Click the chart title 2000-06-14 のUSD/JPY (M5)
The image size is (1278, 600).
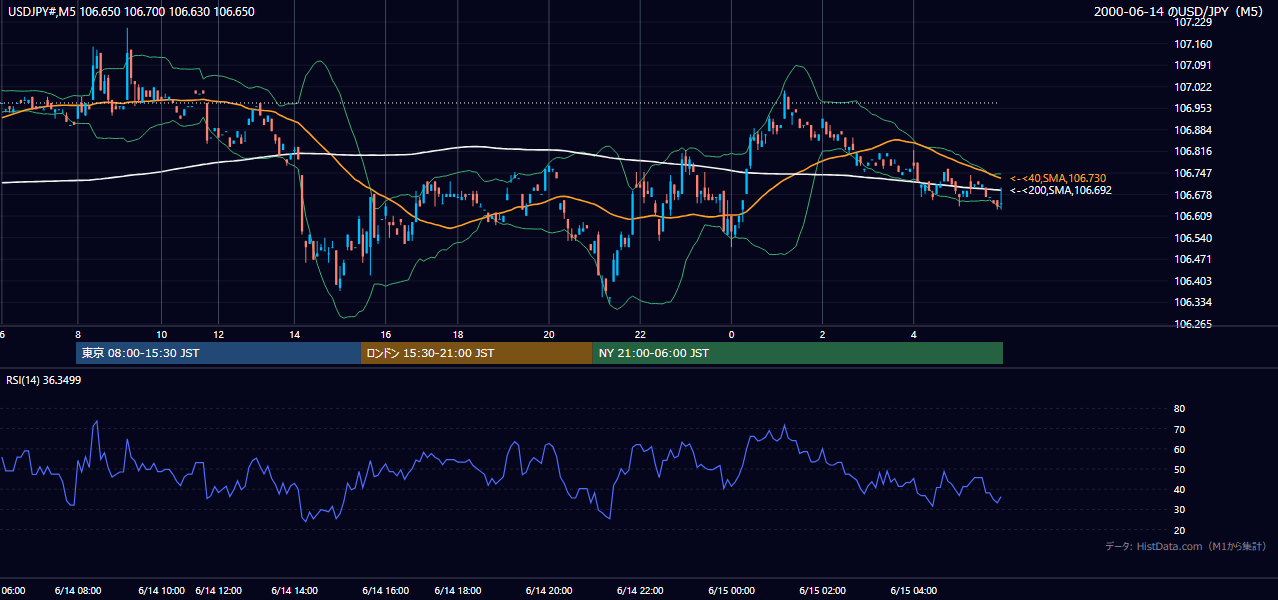pos(1183,12)
